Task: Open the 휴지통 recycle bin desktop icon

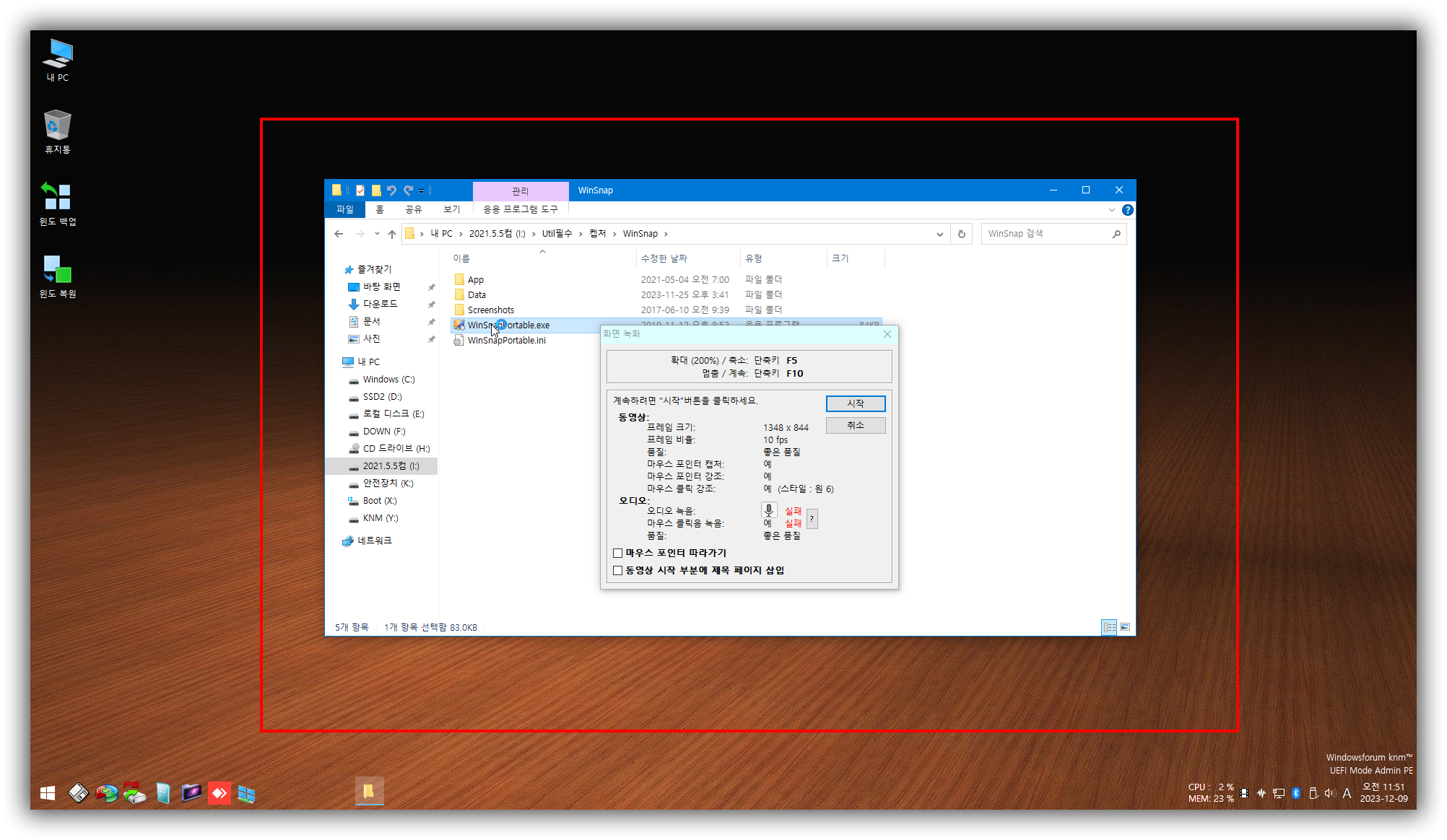Action: pyautogui.click(x=58, y=131)
